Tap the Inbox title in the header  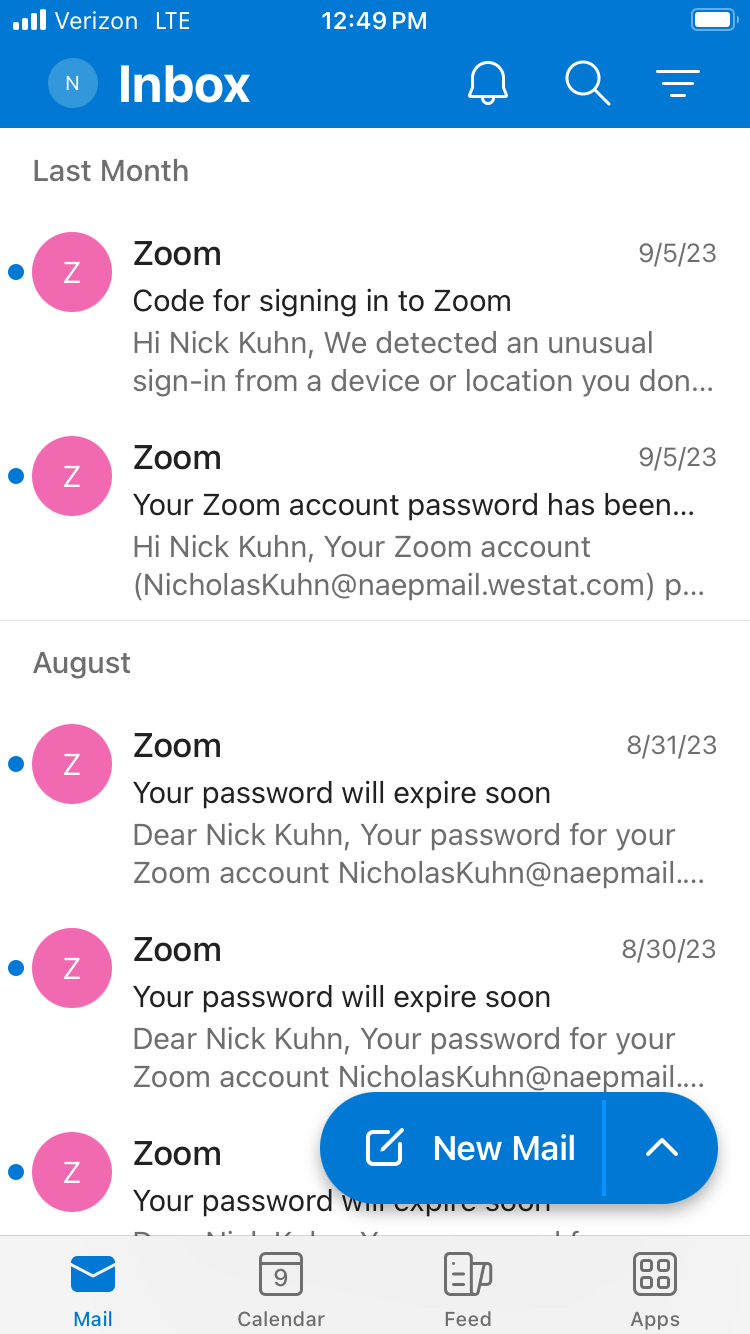coord(184,84)
